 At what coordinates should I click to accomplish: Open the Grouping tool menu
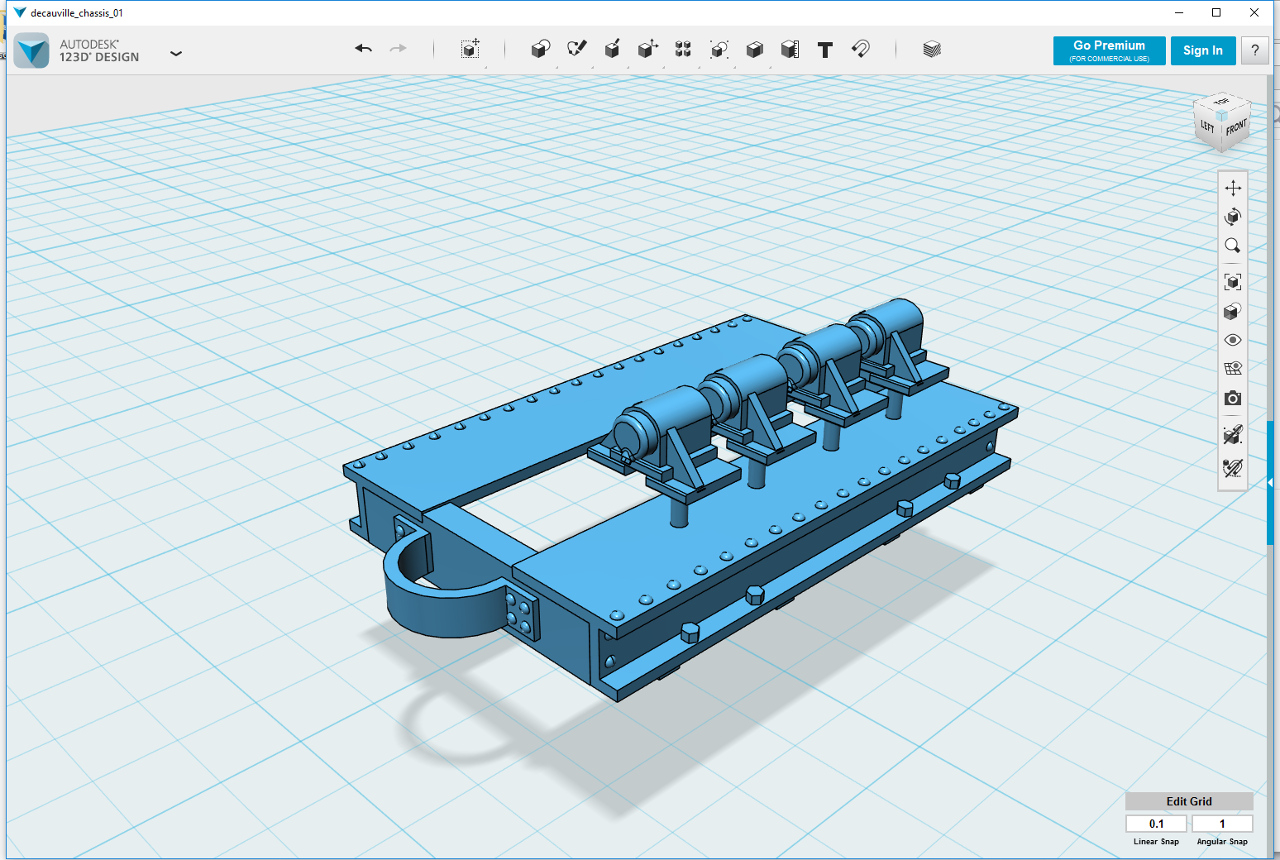[x=718, y=49]
